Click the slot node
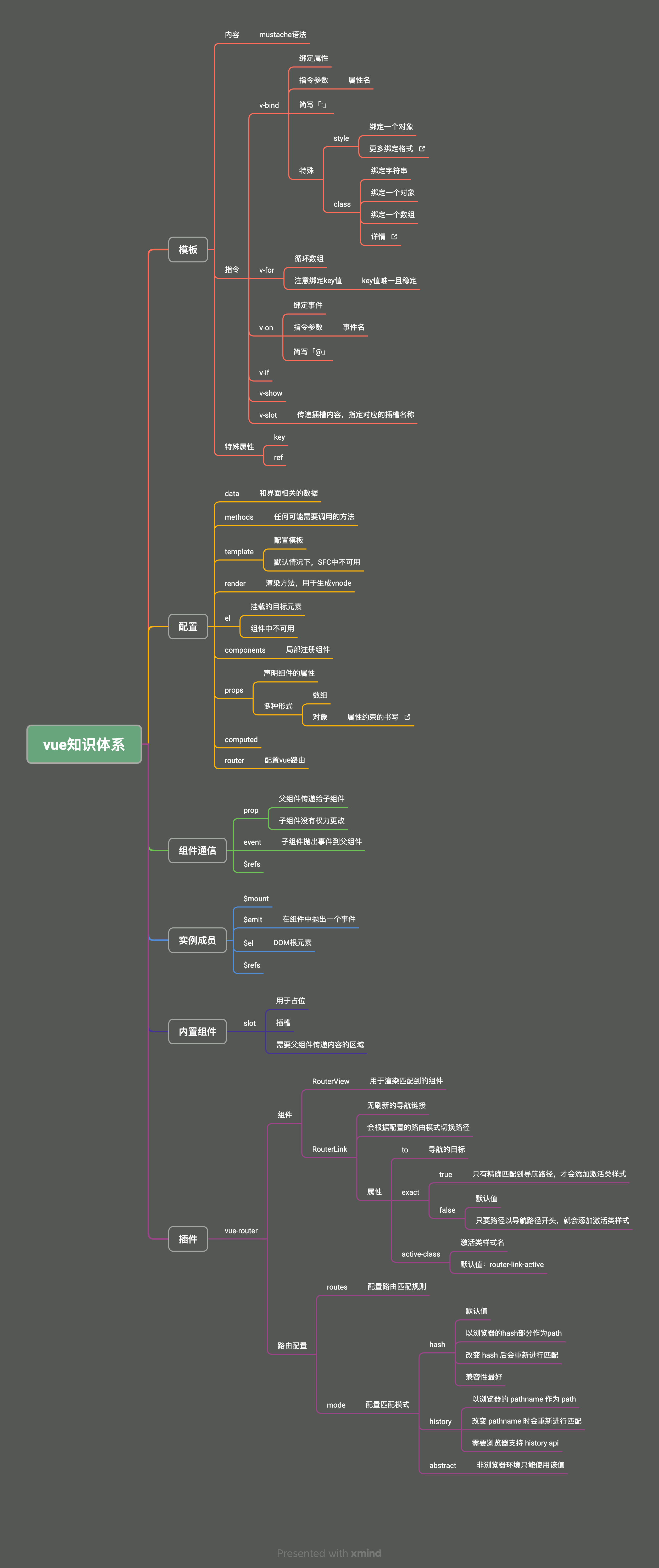659x1568 pixels. point(249,1023)
